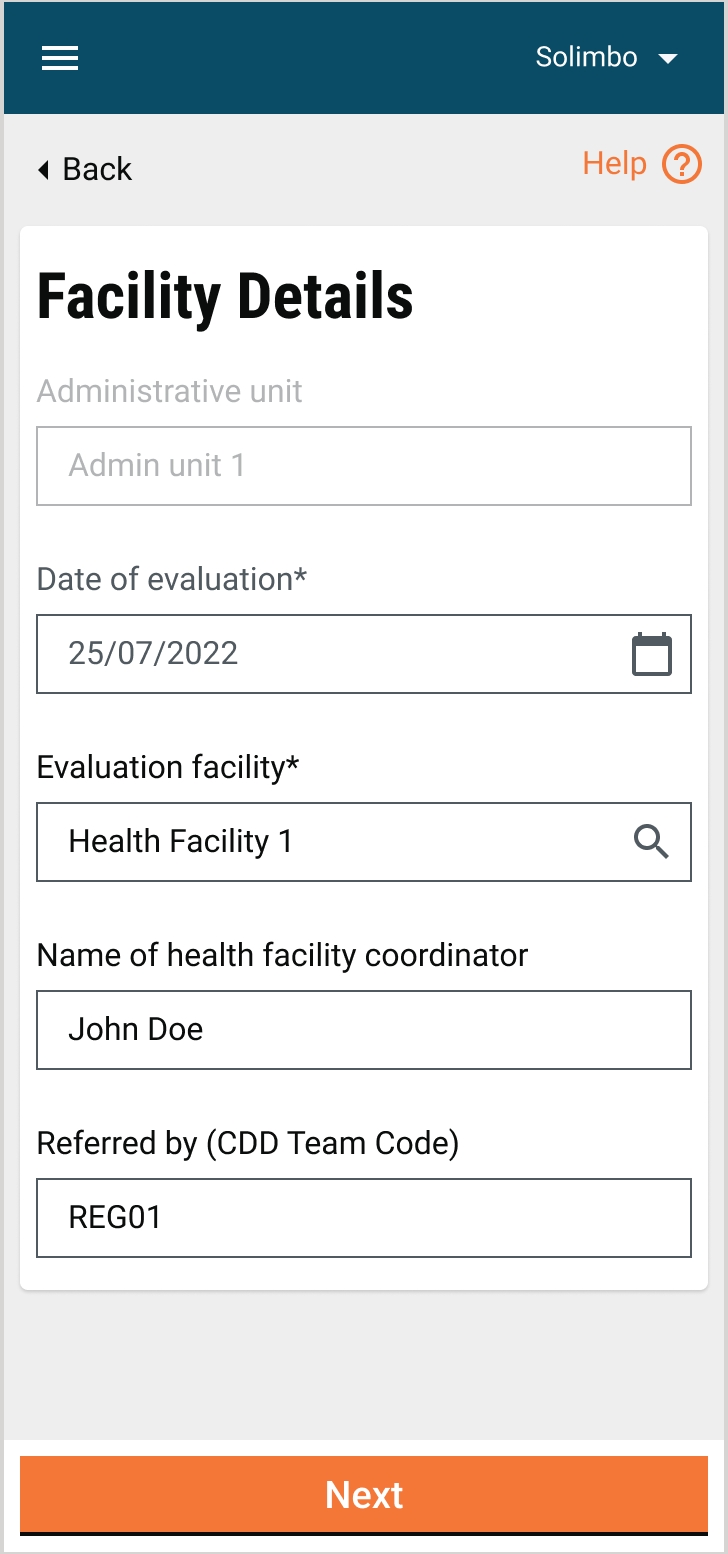This screenshot has width=728, height=1554.
Task: Open the Help link text
Action: [614, 163]
